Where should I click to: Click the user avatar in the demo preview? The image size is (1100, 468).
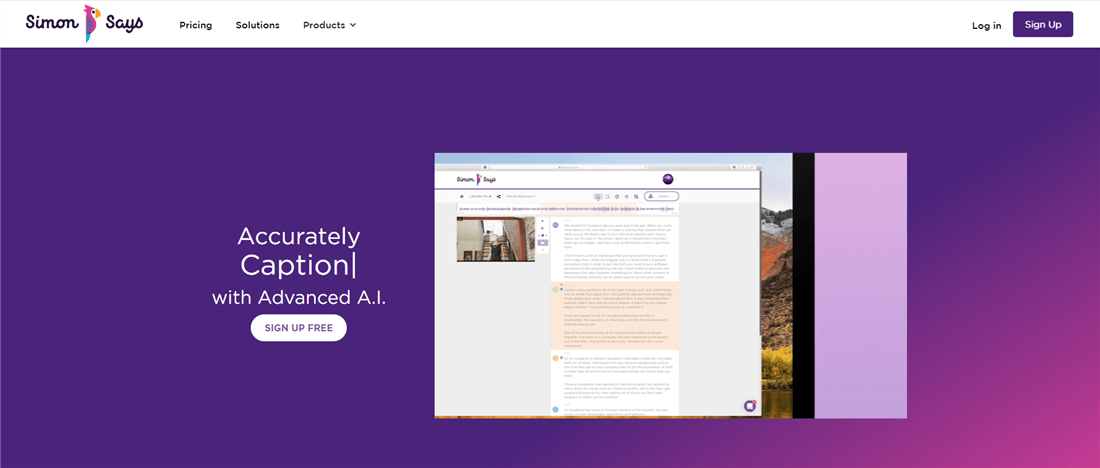click(668, 179)
